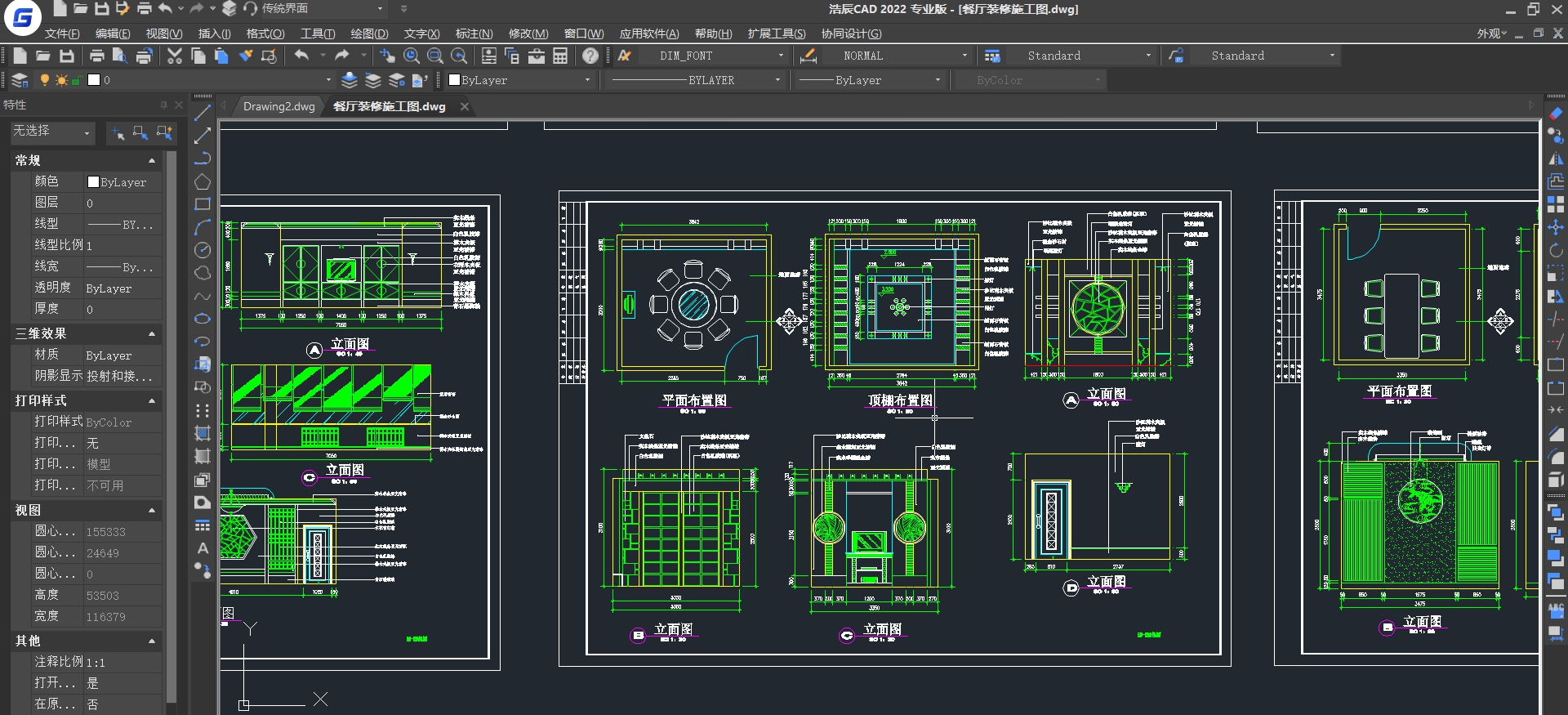The image size is (1568, 715).
Task: Collapse the 常规 properties section
Action: pos(151,160)
